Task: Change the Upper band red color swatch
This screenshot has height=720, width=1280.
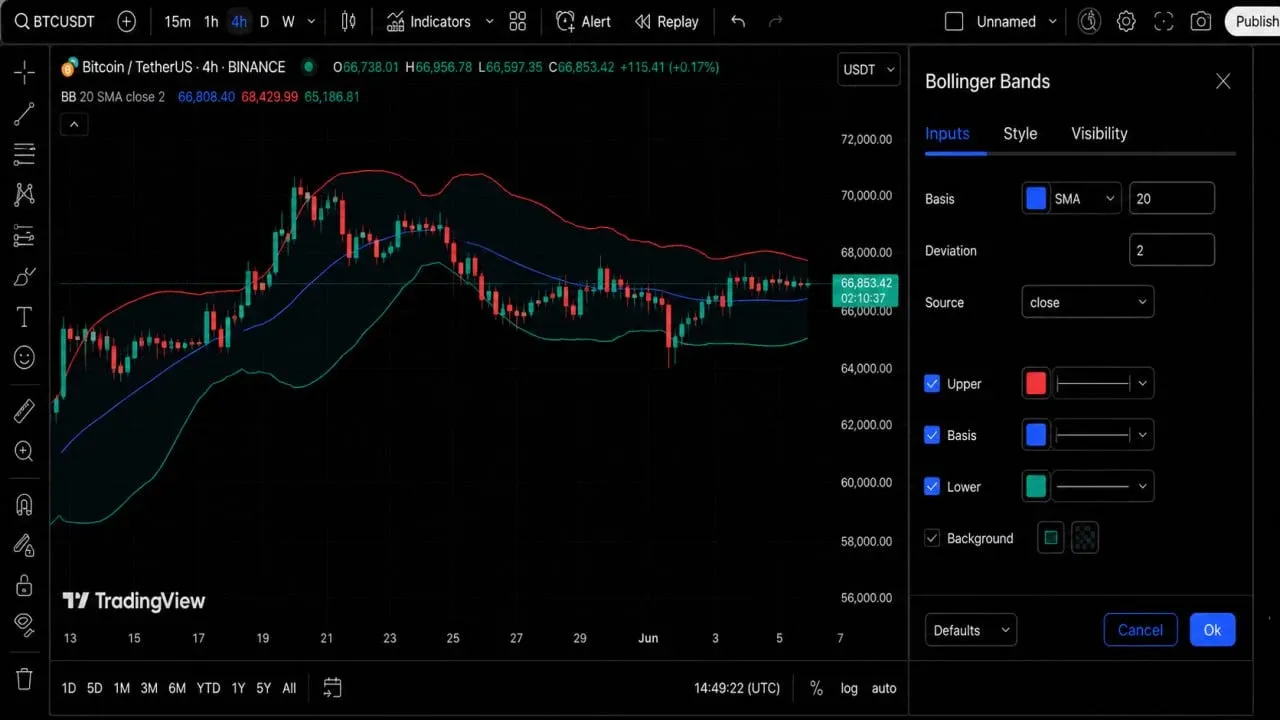Action: (1036, 383)
